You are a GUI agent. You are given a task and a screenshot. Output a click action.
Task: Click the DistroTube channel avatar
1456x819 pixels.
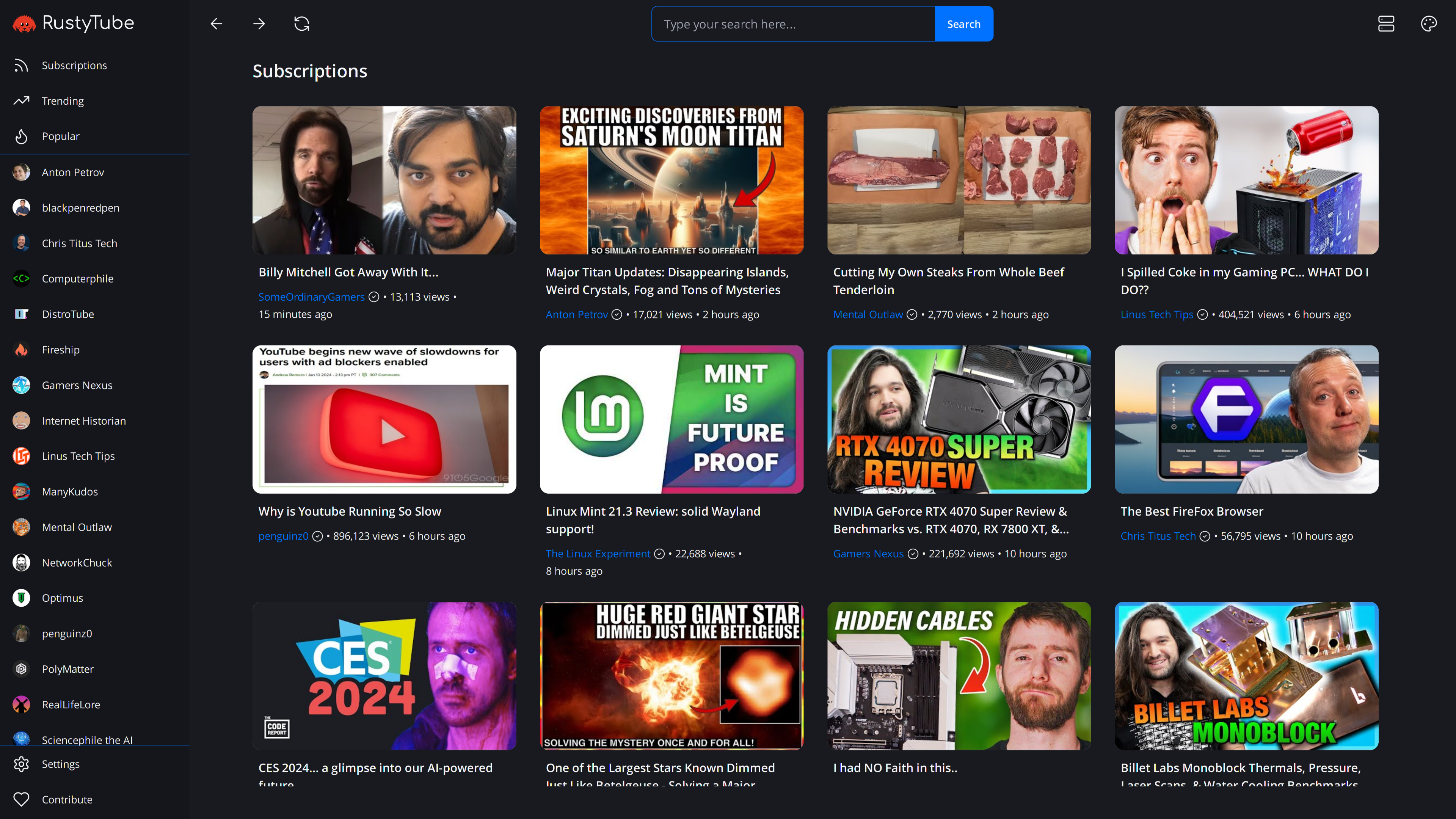click(22, 314)
